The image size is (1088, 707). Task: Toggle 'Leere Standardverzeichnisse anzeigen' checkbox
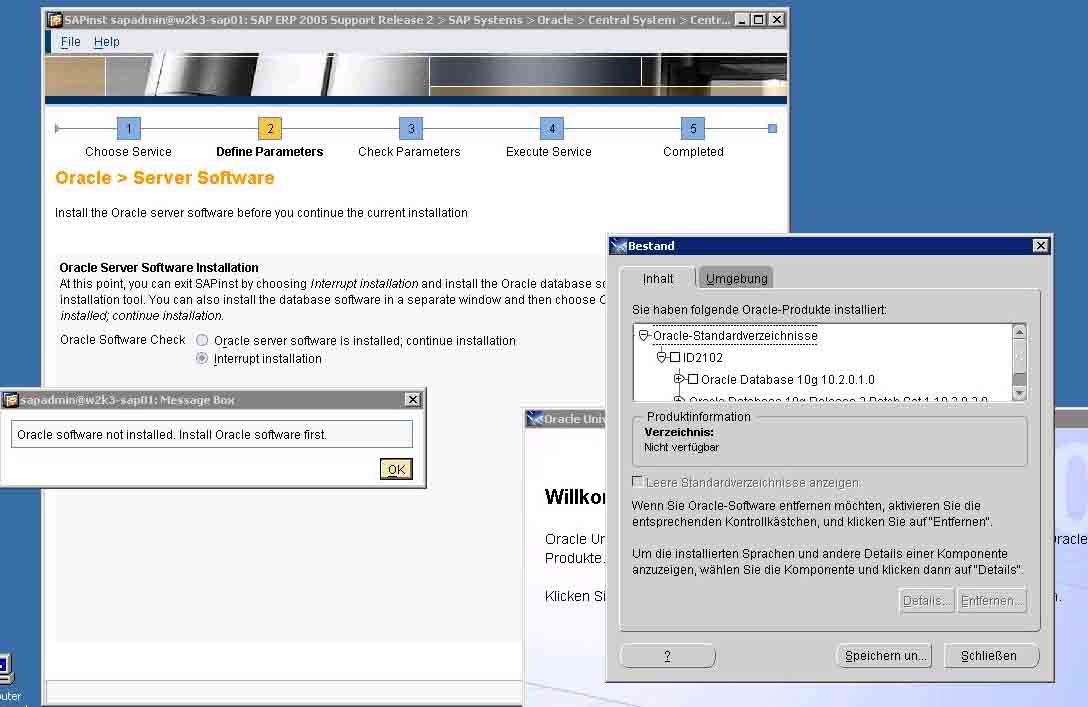pos(638,481)
